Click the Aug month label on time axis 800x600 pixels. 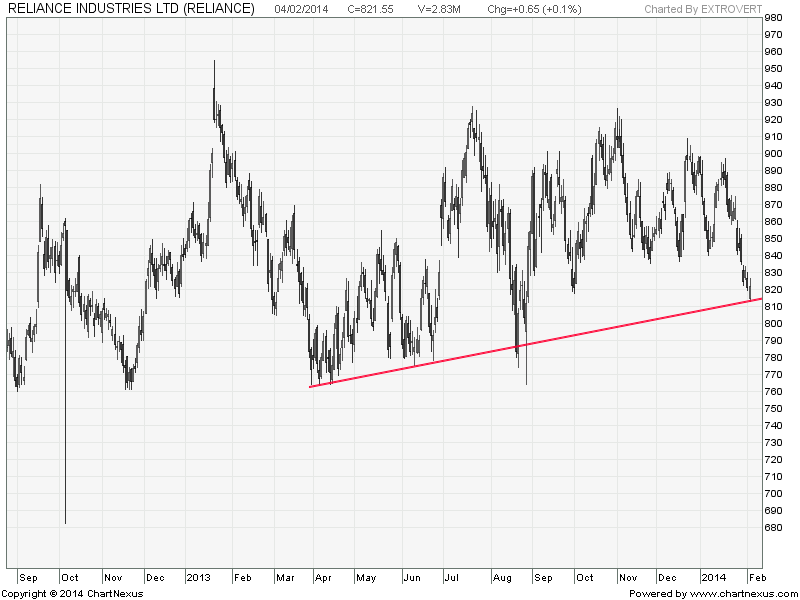[501, 578]
